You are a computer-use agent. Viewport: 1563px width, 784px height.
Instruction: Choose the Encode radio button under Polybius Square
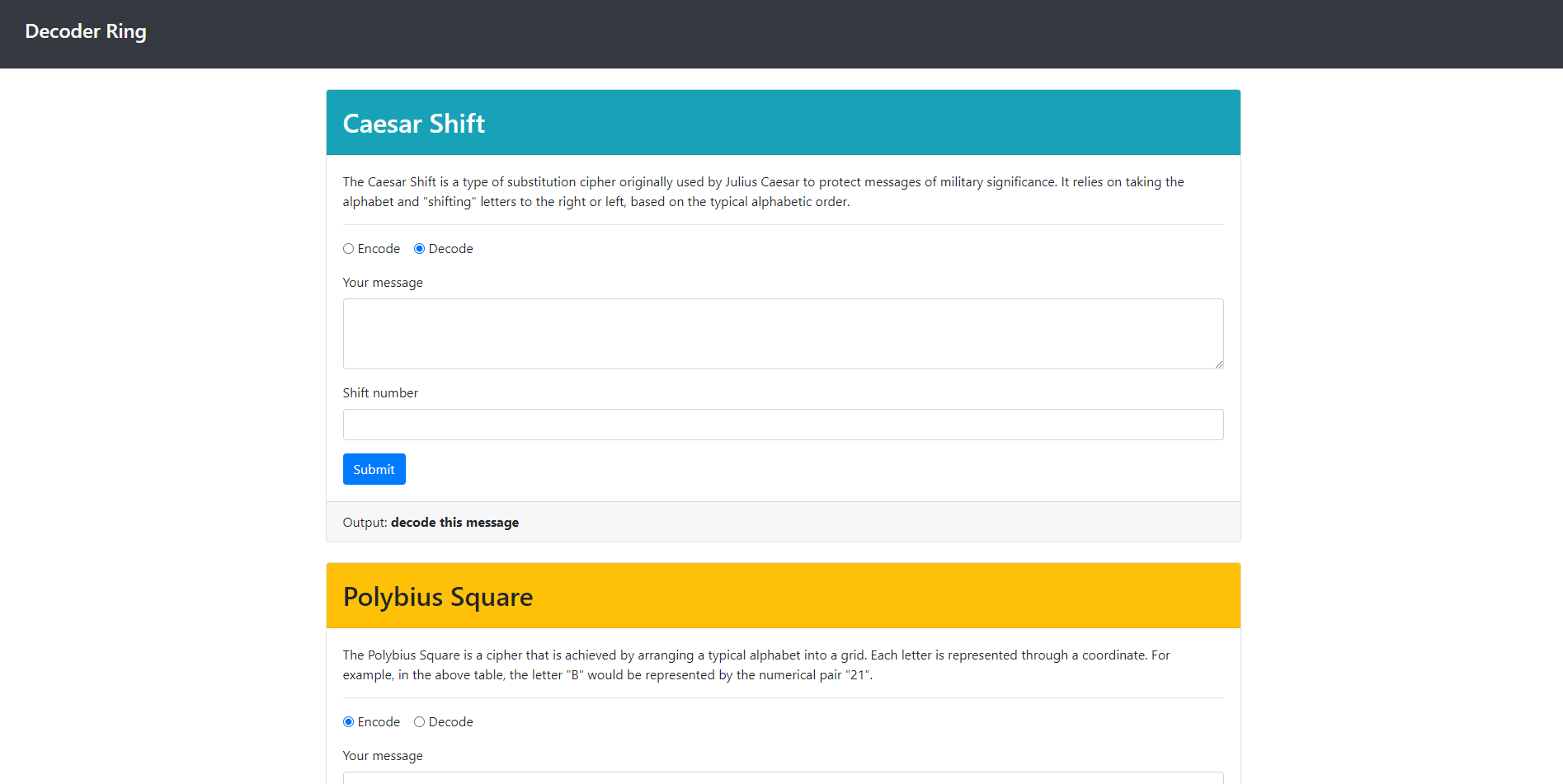click(x=348, y=722)
